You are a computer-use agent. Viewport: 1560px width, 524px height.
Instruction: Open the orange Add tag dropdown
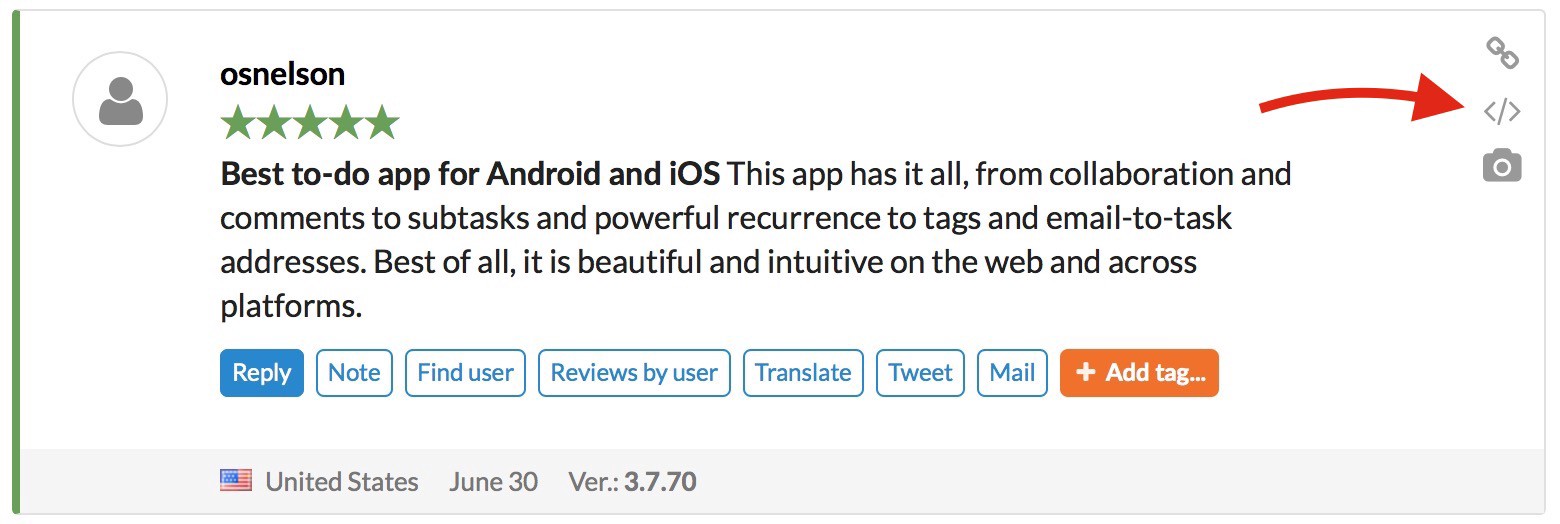(1139, 373)
